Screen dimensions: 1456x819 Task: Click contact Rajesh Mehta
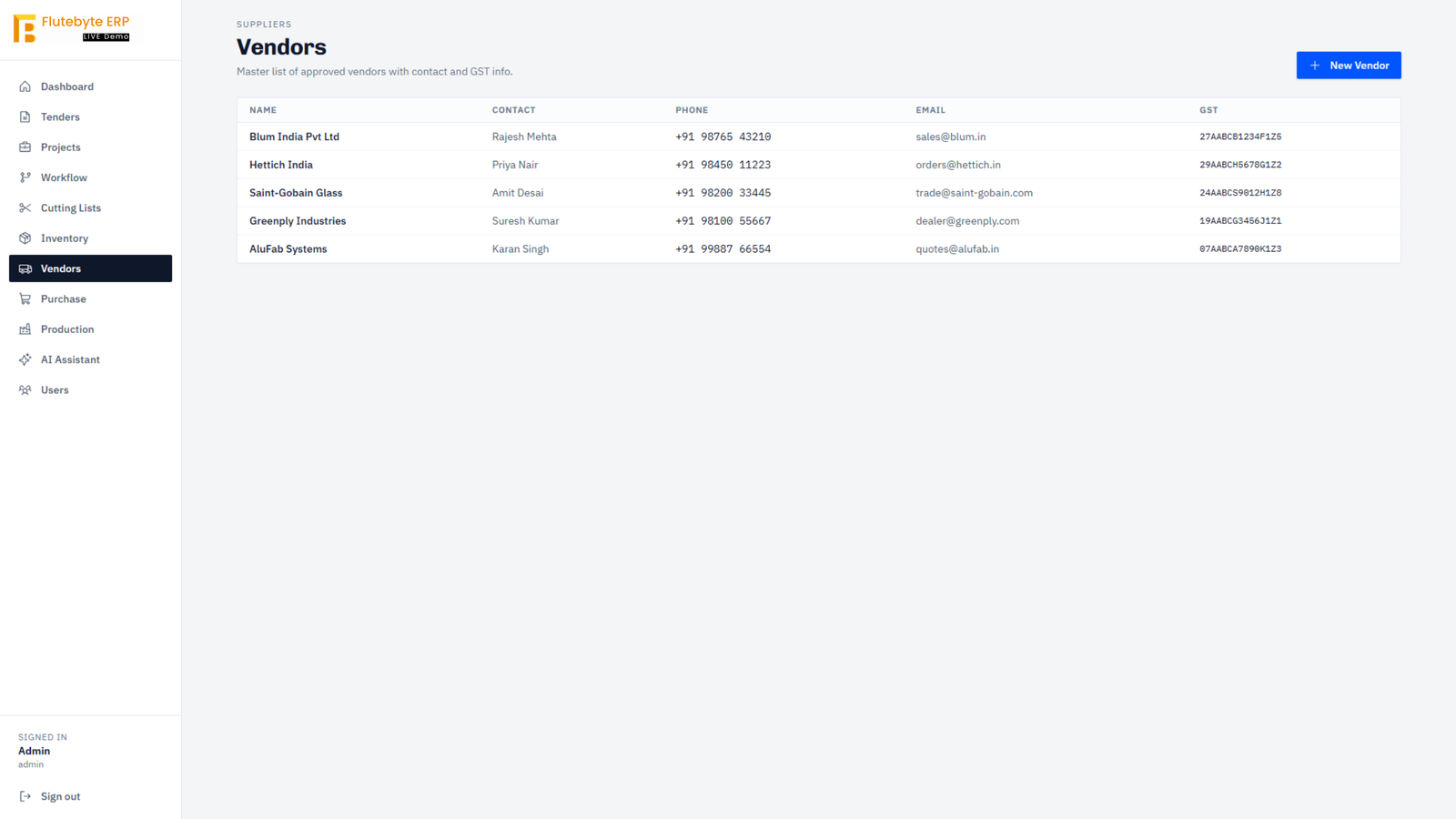(x=524, y=136)
